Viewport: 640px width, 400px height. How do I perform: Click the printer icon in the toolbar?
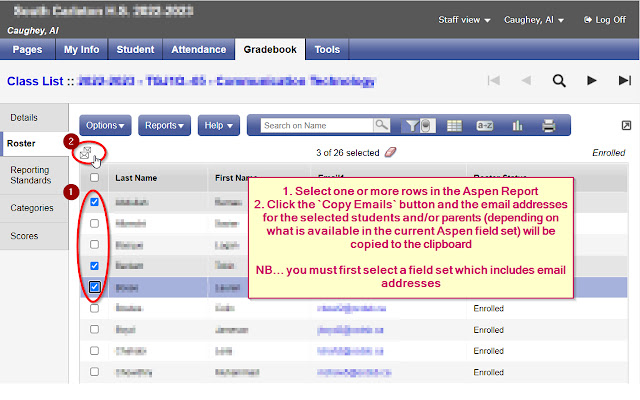pos(549,125)
